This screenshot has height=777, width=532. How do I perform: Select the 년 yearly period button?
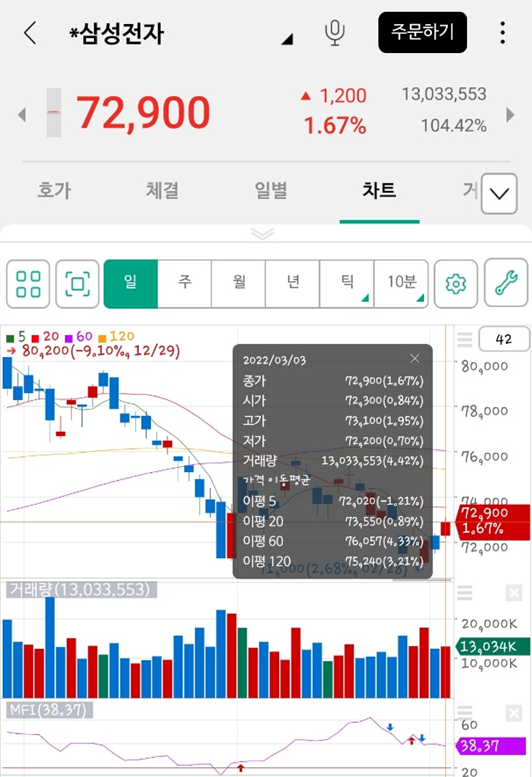293,283
